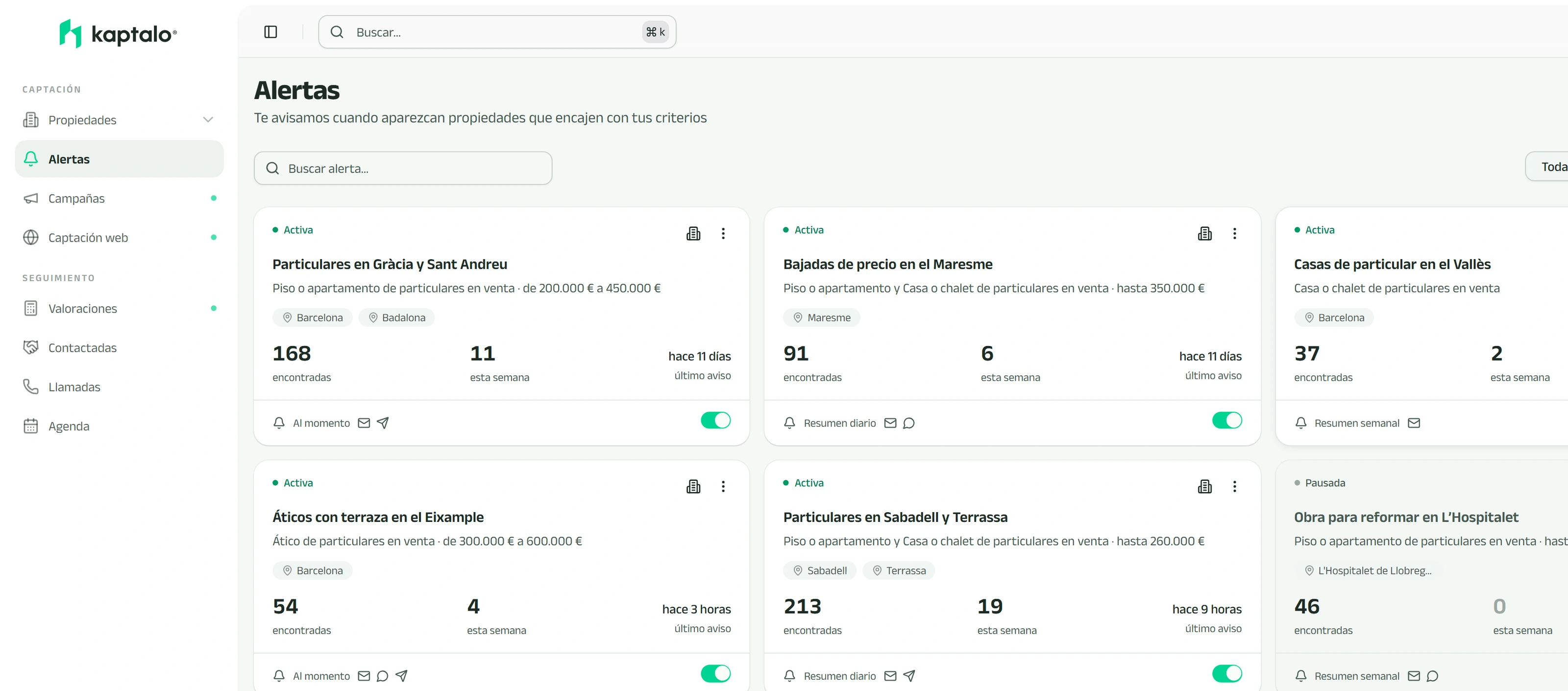Click the email icon on Obra para reformar card
This screenshot has height=691, width=1568.
coord(1413,676)
